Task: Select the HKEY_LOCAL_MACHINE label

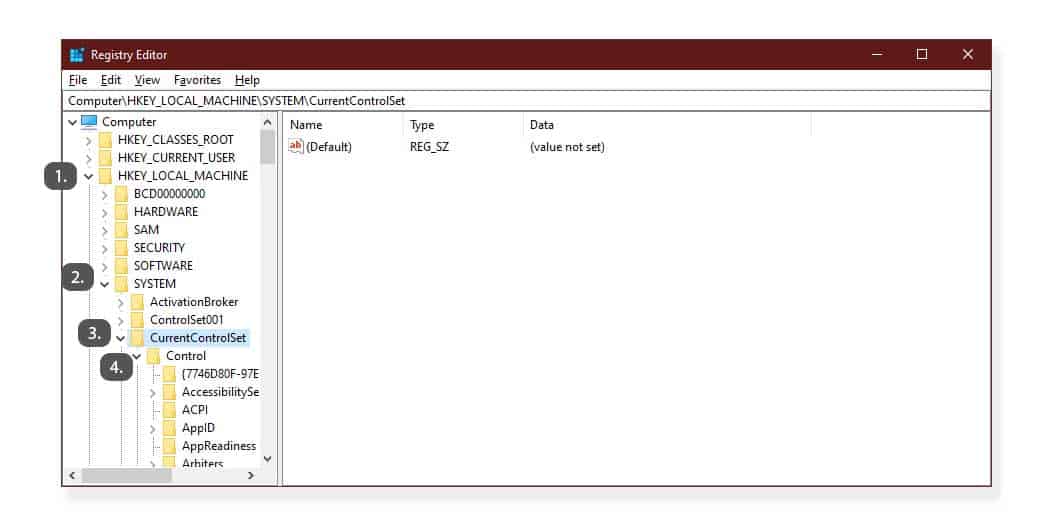Action: tap(183, 176)
